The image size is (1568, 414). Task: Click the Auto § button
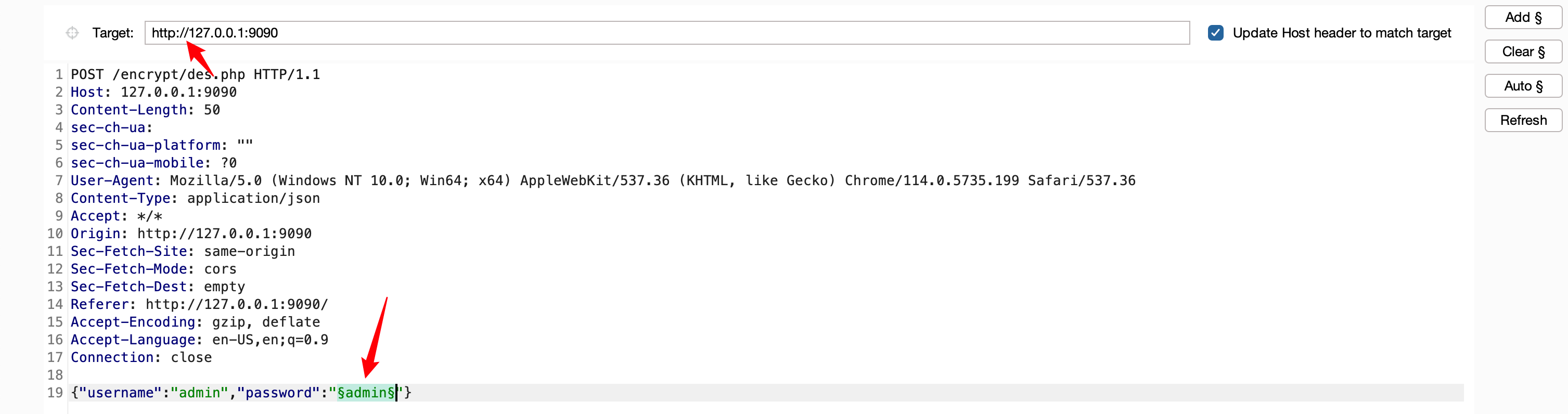tap(1523, 86)
